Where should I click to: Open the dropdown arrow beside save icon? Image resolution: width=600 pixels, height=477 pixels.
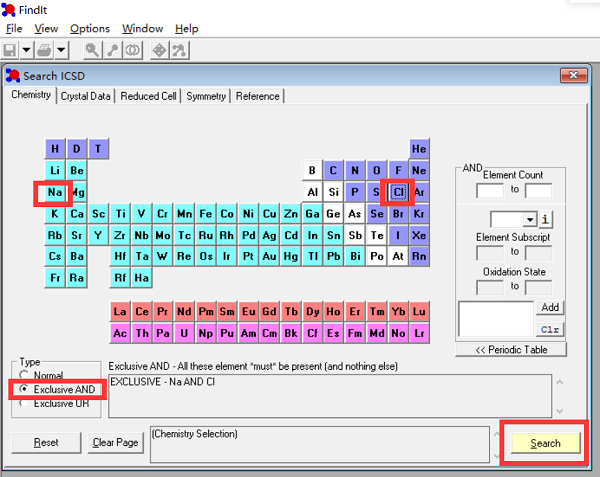(x=26, y=50)
